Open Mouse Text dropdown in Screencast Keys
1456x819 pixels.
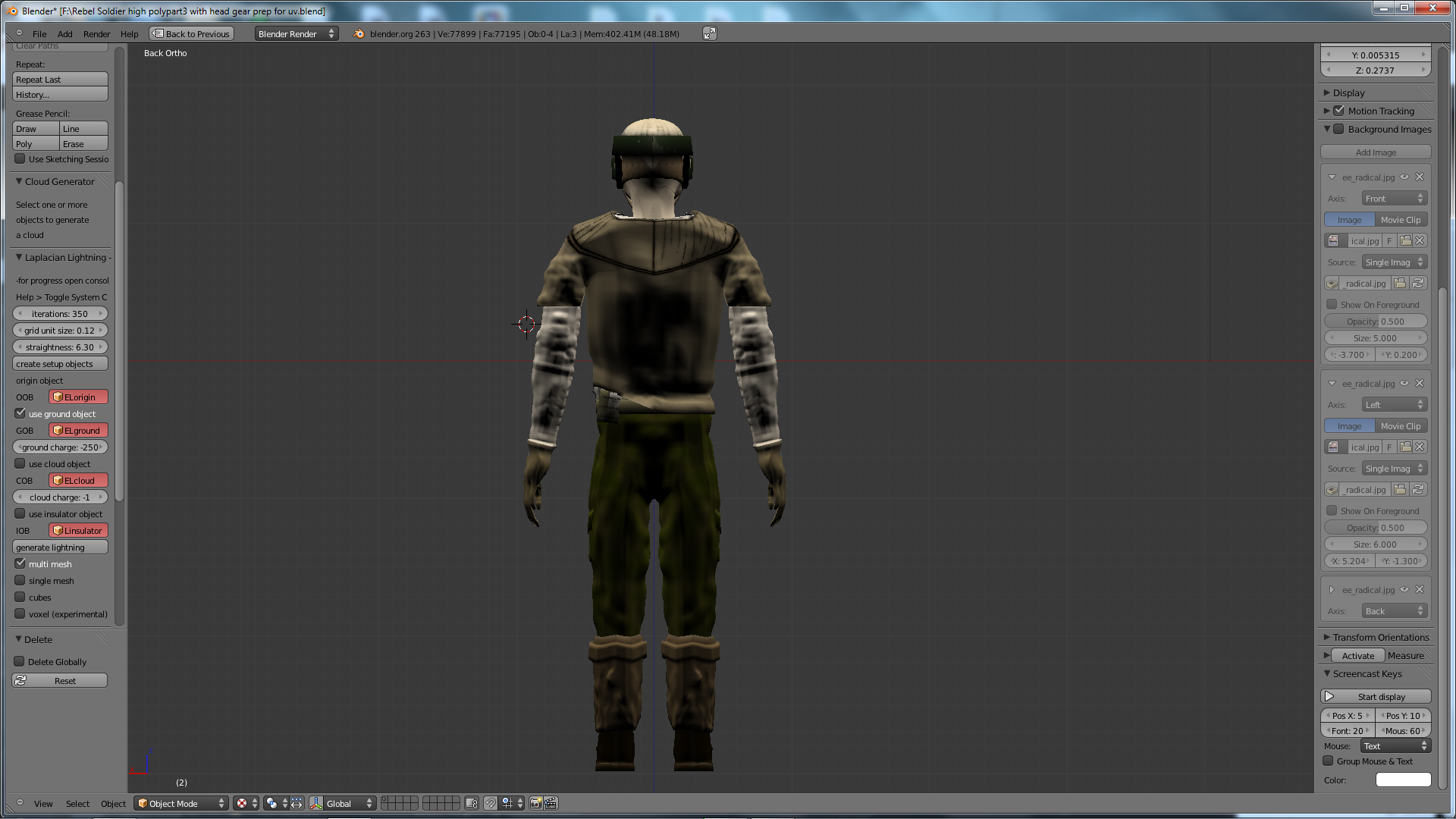(1395, 745)
